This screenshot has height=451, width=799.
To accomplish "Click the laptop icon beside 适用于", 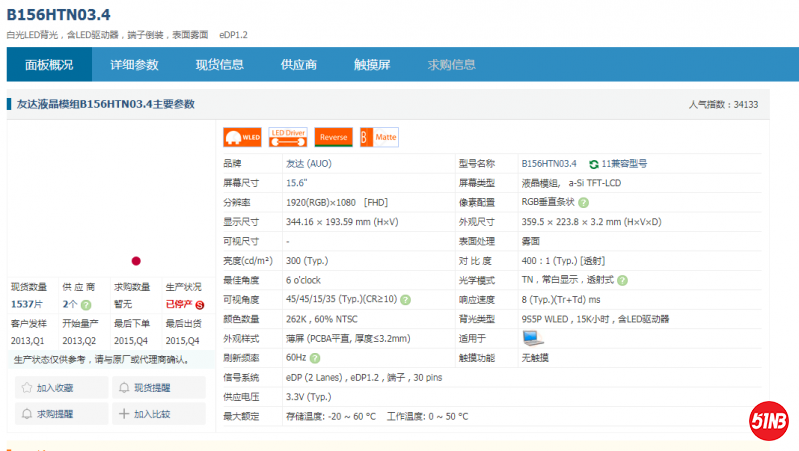I will pos(531,338).
